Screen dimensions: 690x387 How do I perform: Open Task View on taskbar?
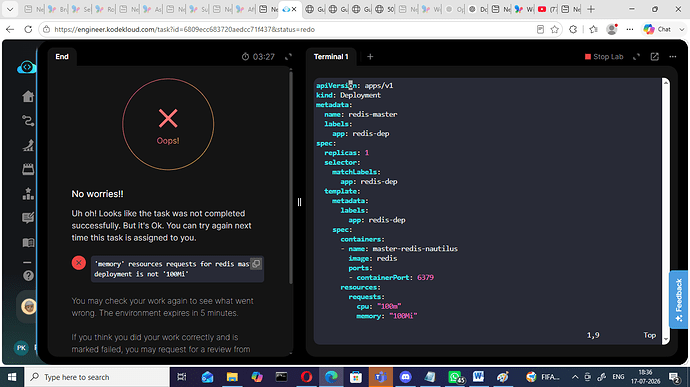[x=181, y=377]
